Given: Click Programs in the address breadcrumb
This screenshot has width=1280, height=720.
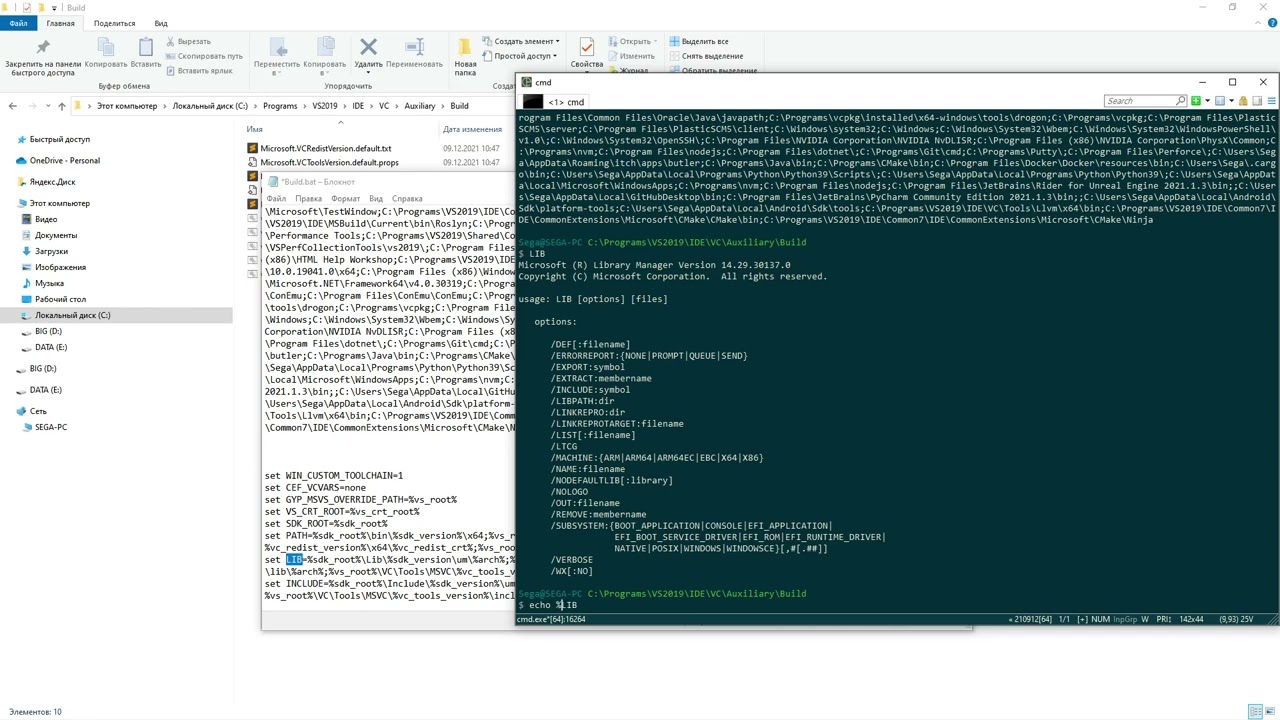Looking at the screenshot, I should point(281,106).
